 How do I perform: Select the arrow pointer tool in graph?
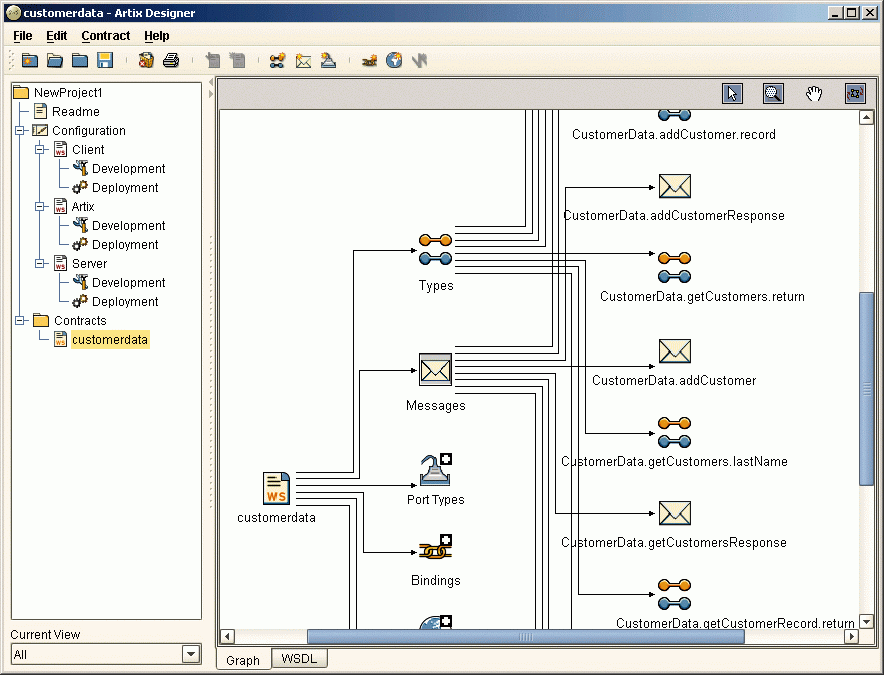(x=732, y=94)
